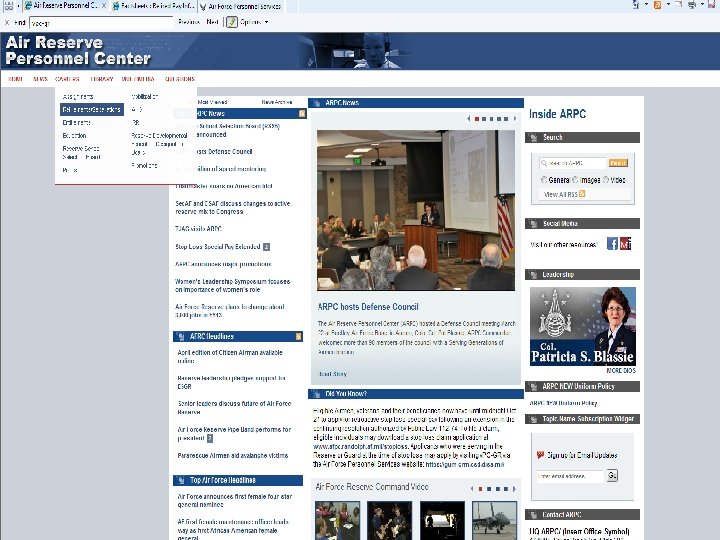Image resolution: width=720 pixels, height=540 pixels.
Task: Open the print toolbar dropdown arrow
Action: click(x=702, y=5)
